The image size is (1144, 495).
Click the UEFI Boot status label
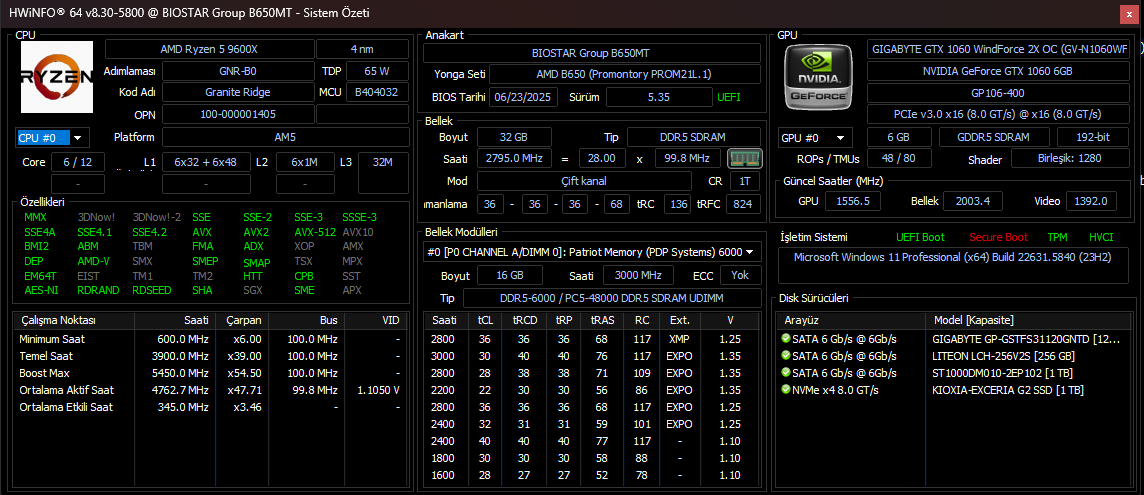click(920, 237)
